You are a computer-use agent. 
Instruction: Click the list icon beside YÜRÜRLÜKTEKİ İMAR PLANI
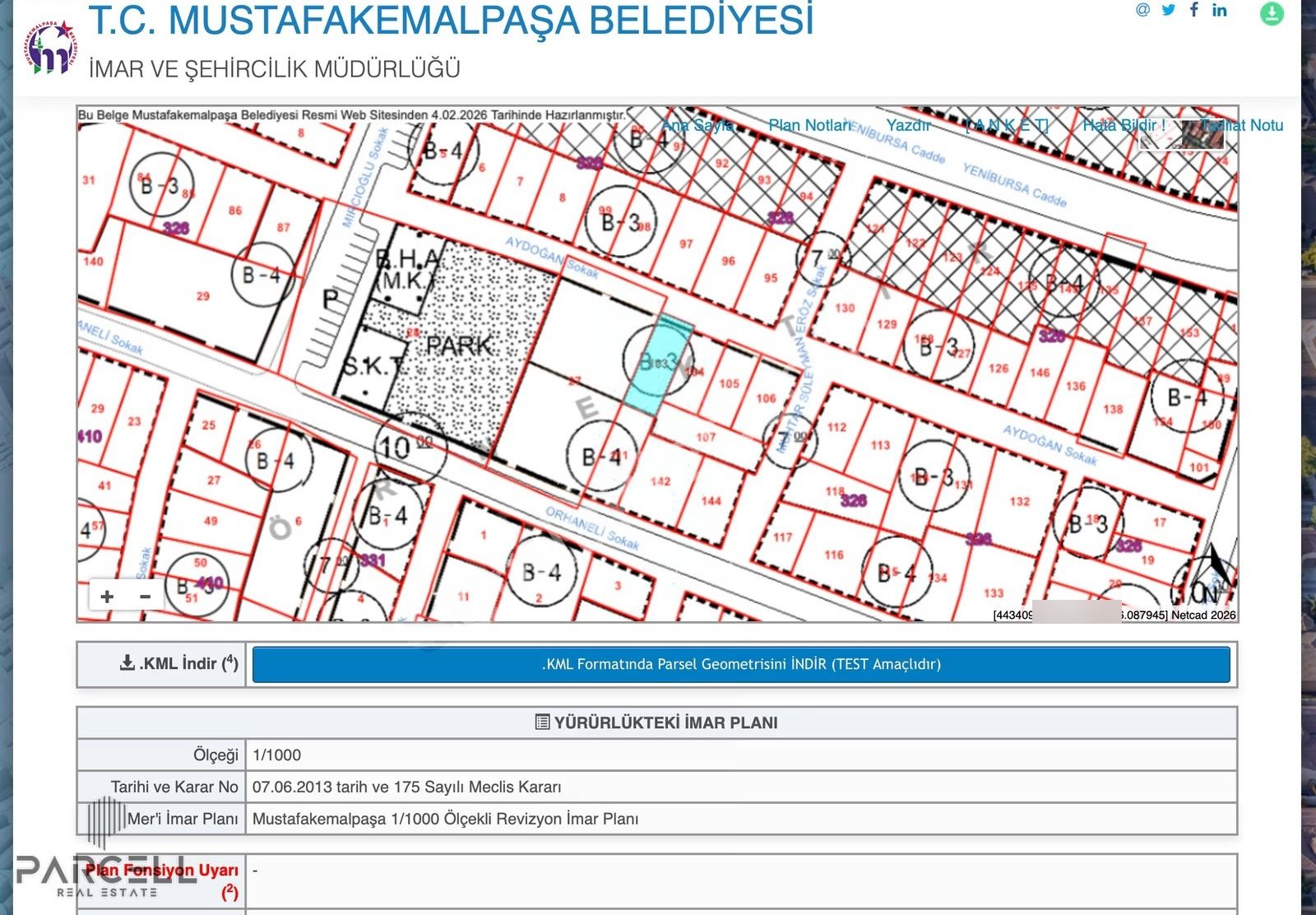click(x=542, y=722)
